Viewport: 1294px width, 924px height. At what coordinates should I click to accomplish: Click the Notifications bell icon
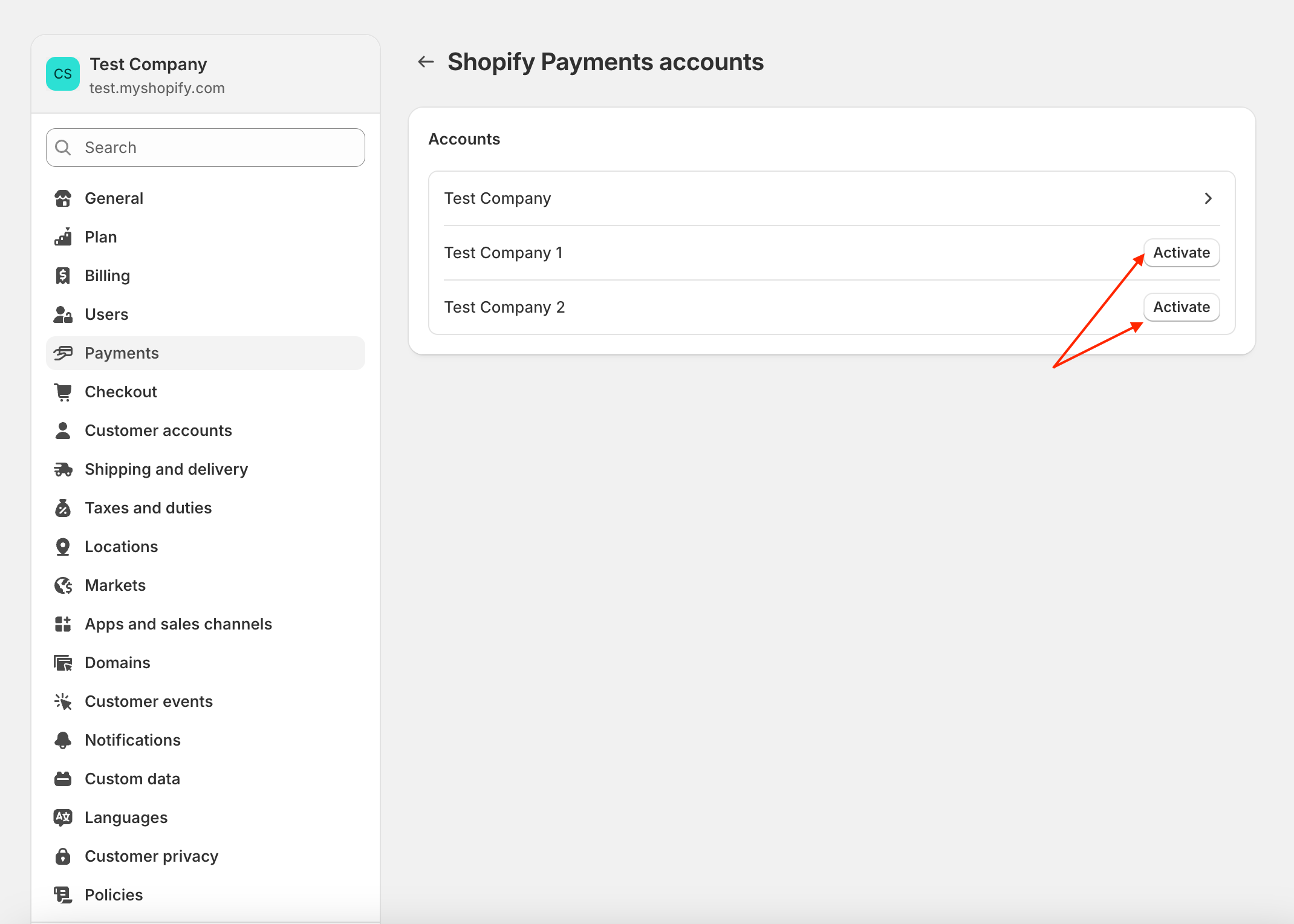tap(63, 740)
